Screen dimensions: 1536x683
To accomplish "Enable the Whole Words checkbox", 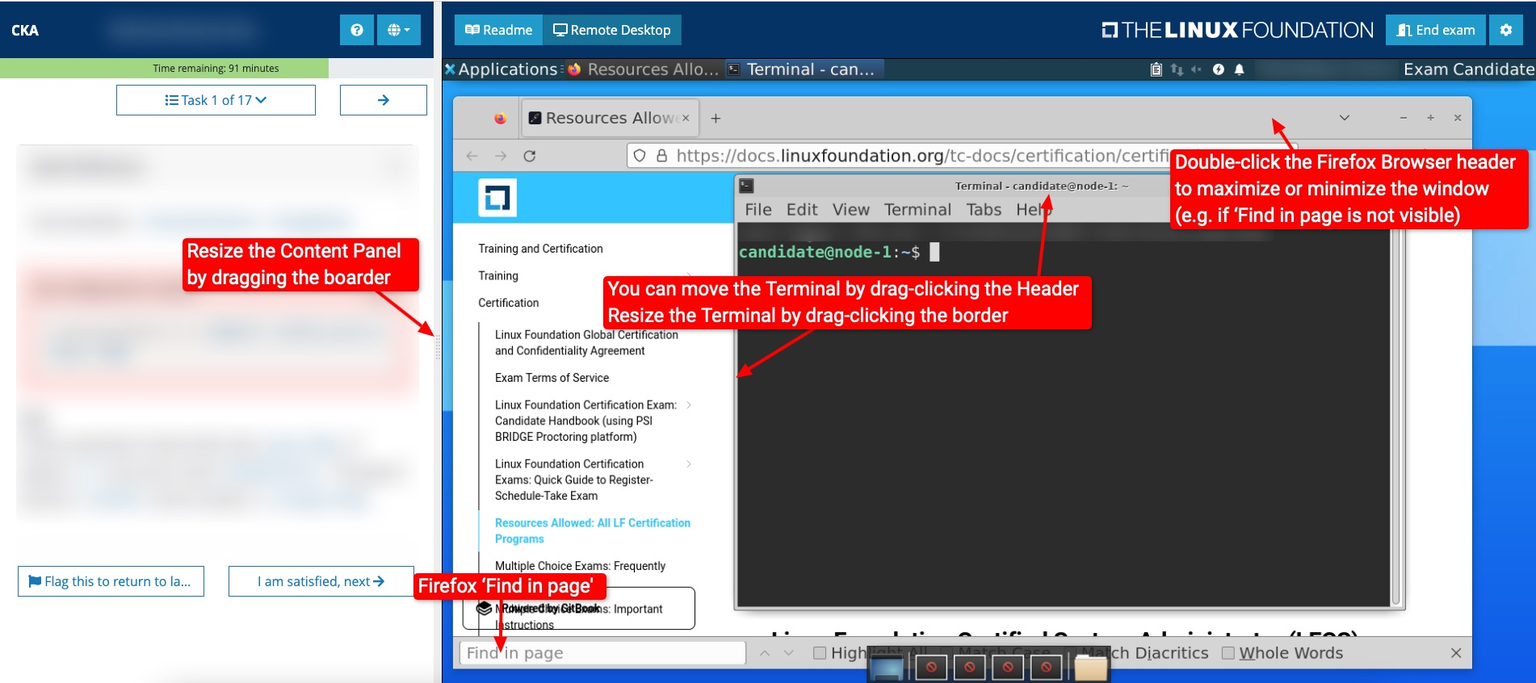I will pos(1228,653).
